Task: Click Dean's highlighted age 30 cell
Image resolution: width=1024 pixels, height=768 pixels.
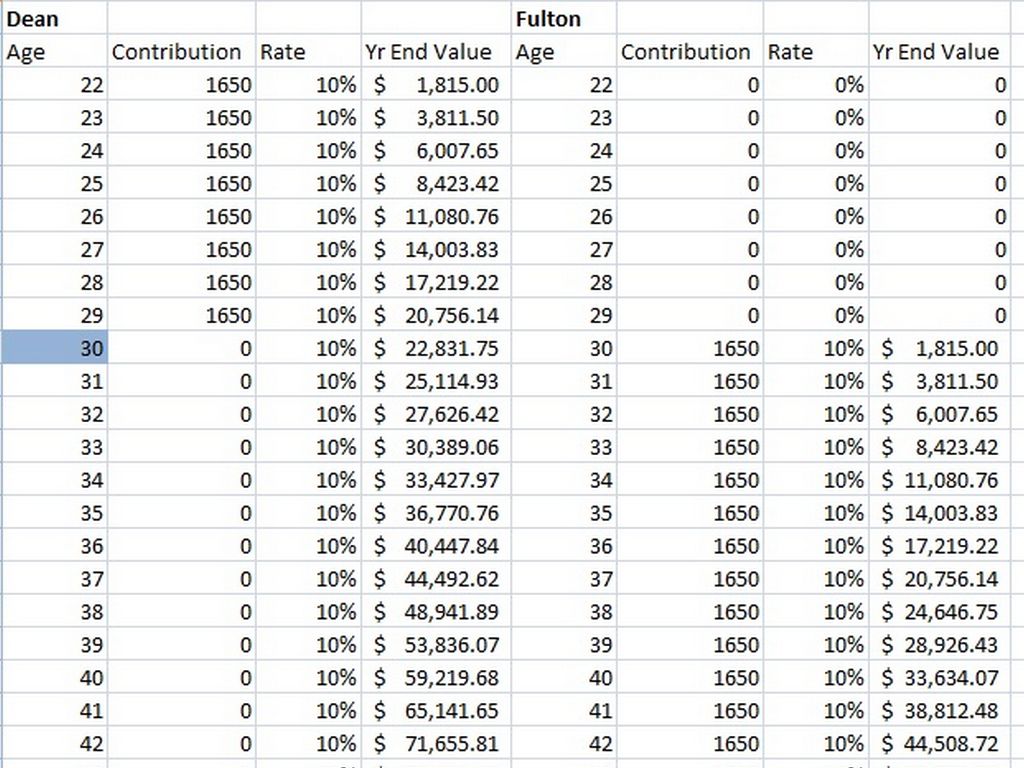Action: click(54, 348)
